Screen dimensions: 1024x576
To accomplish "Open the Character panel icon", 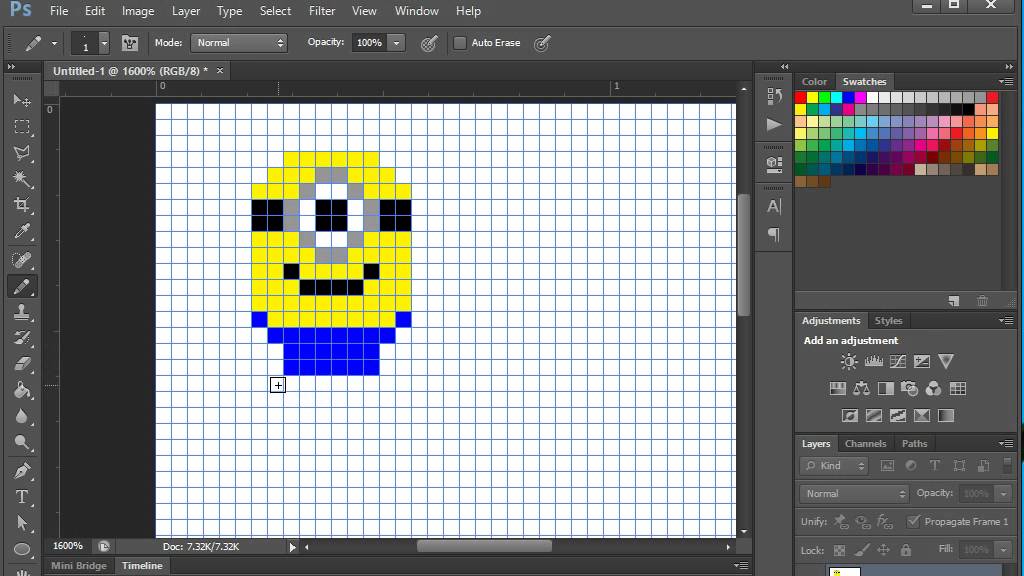I will pos(774,206).
